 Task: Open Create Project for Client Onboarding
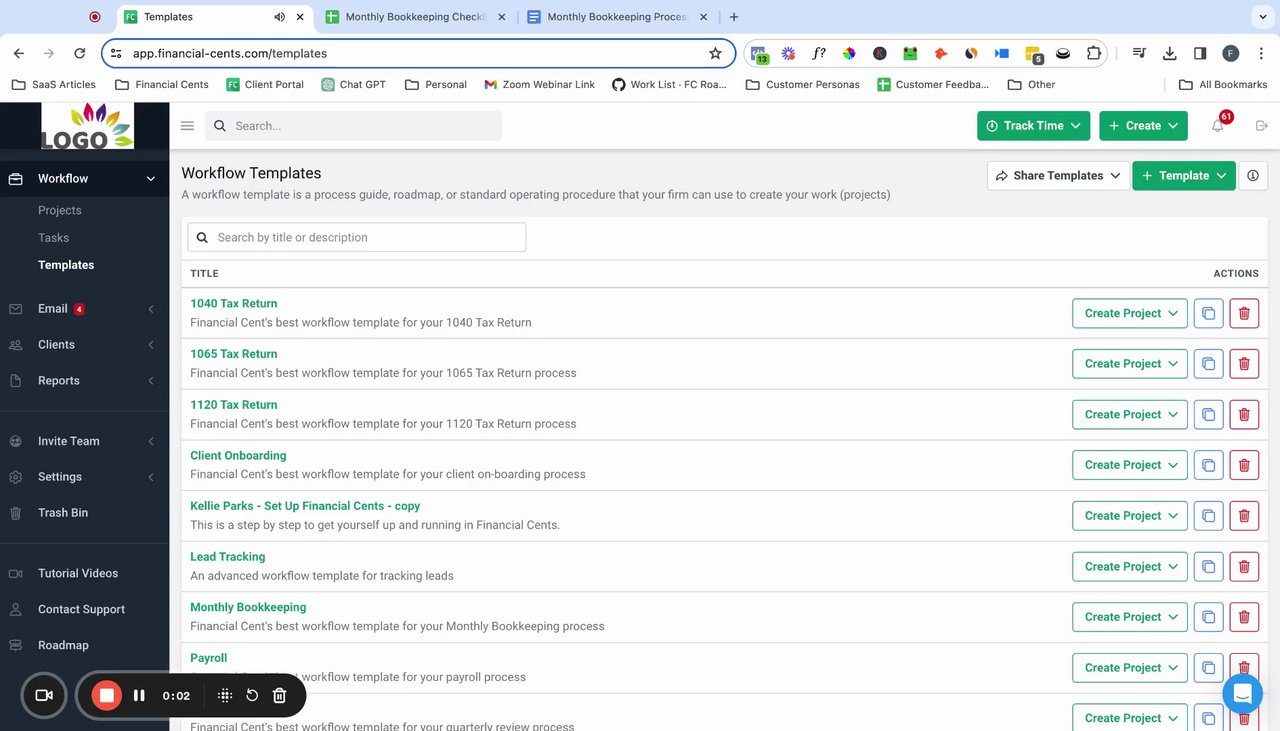(1130, 465)
